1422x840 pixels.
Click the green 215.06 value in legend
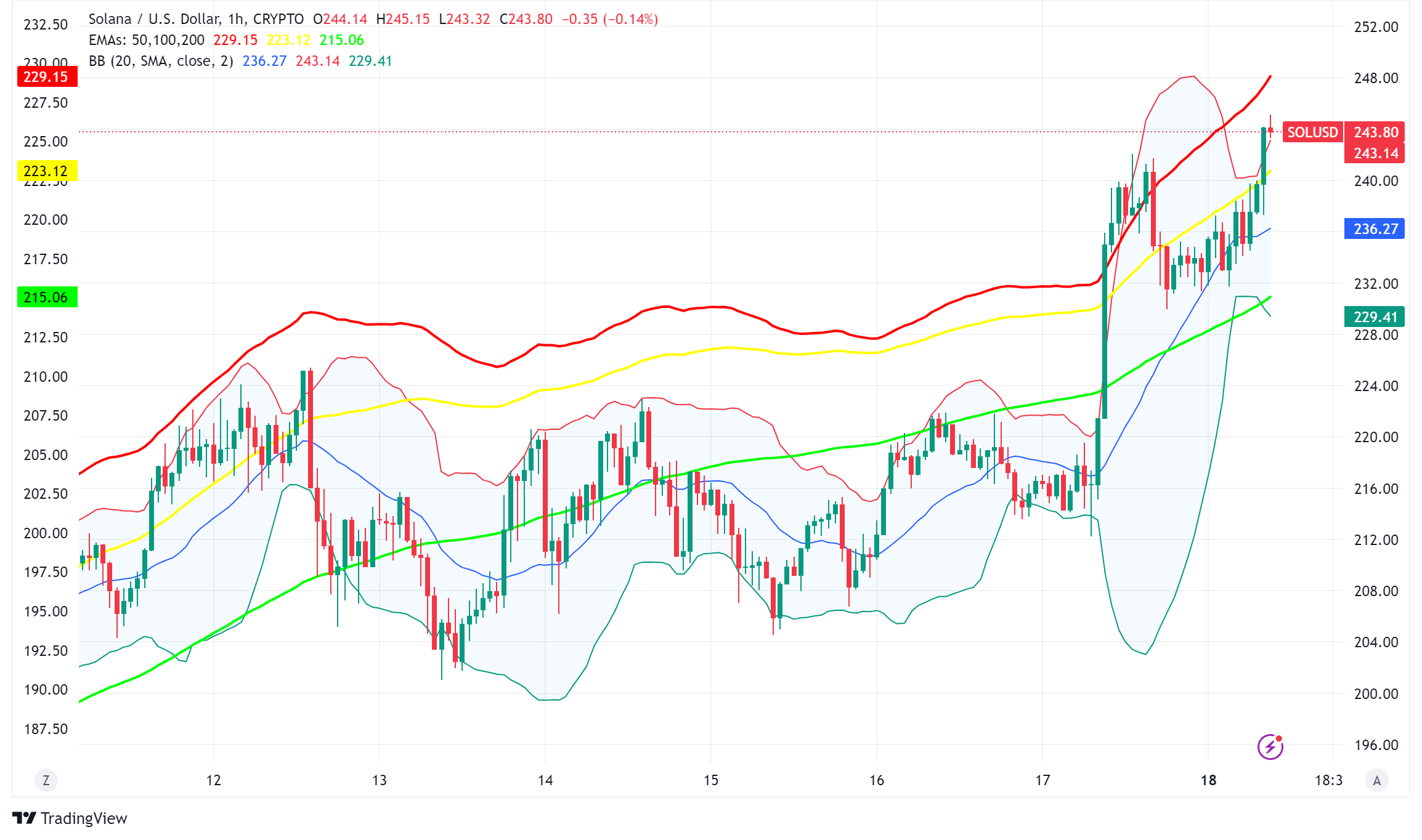pos(341,40)
